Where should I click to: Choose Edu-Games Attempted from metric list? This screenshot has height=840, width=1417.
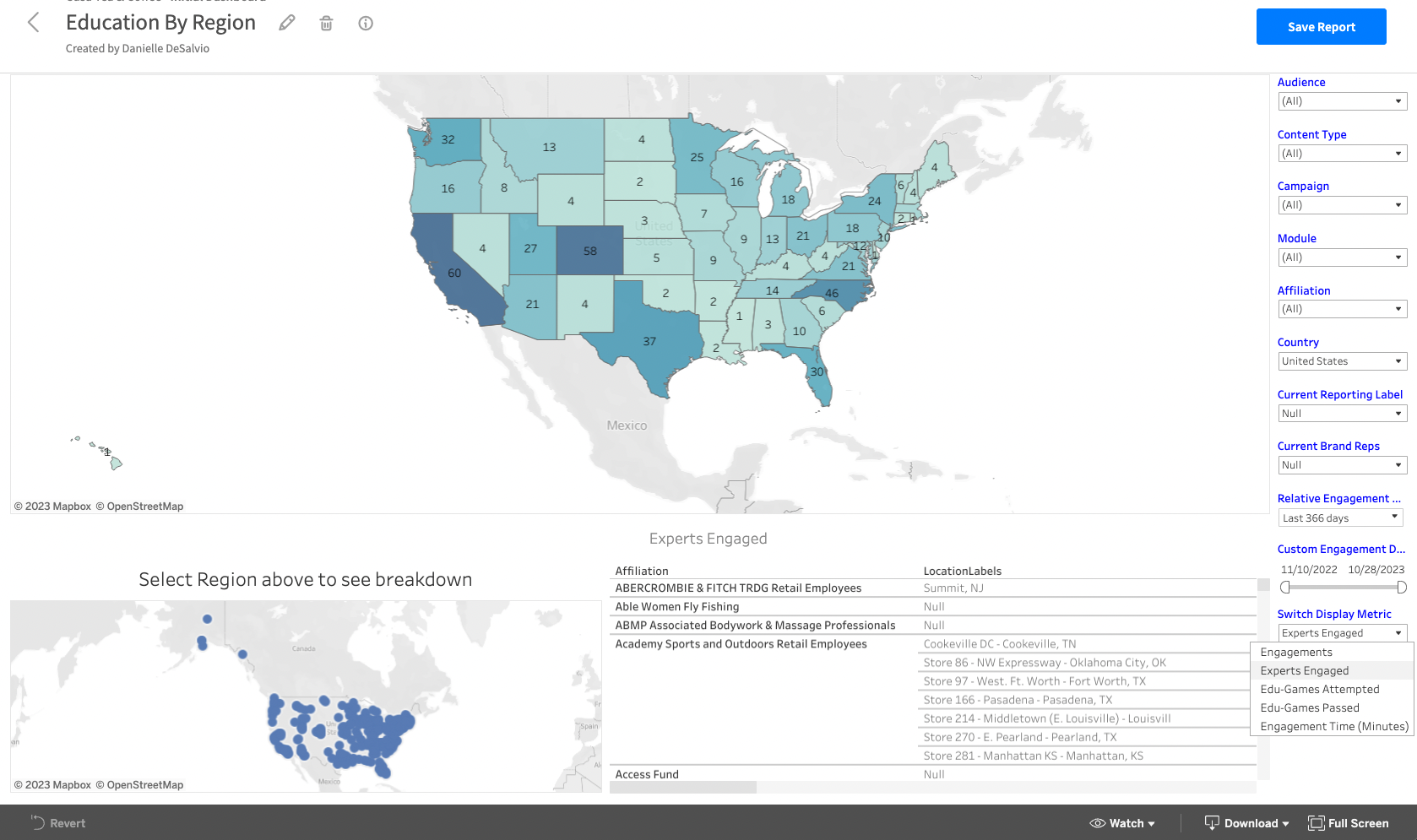(x=1331, y=690)
